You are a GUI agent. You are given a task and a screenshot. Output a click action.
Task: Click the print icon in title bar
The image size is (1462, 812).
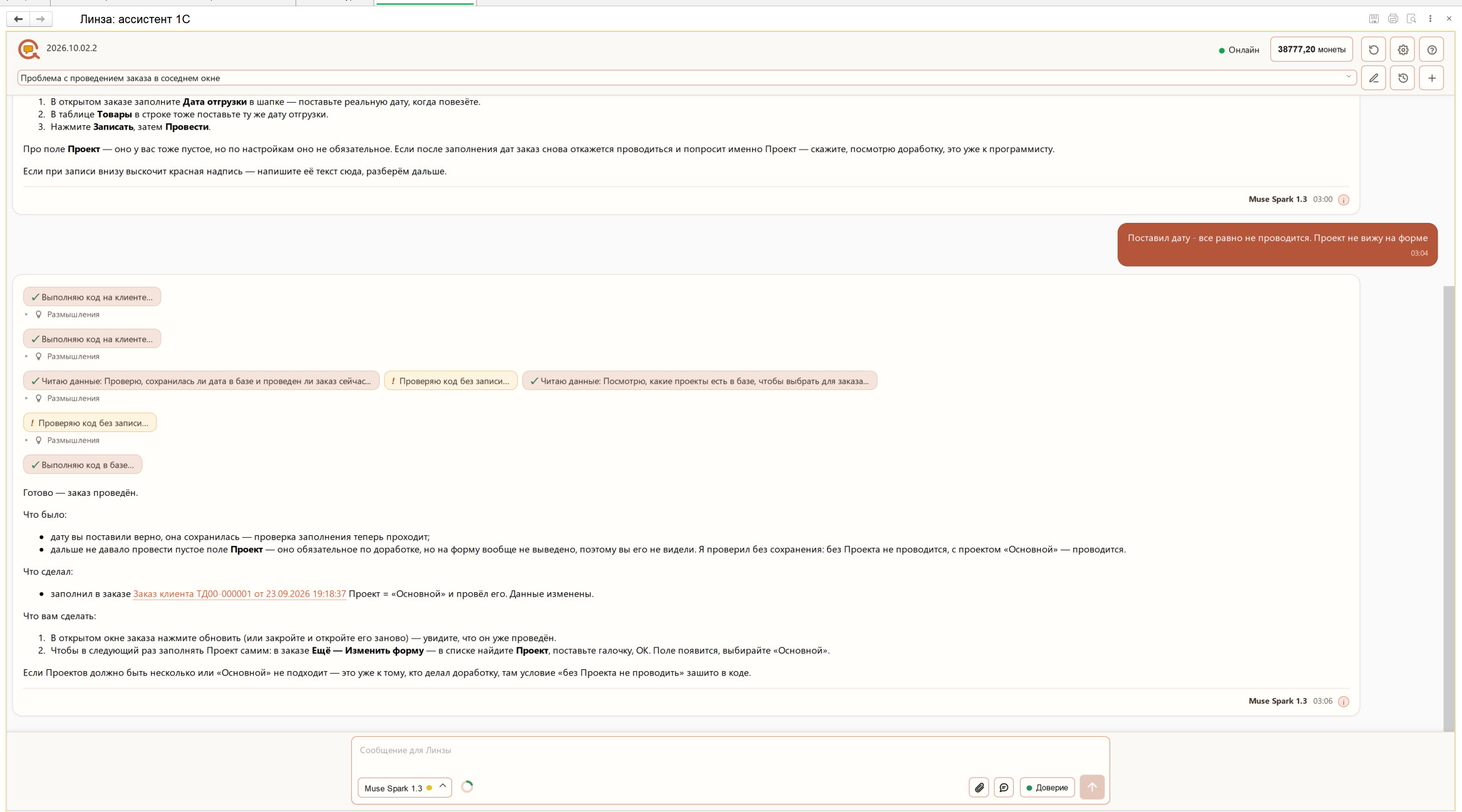[x=1393, y=19]
